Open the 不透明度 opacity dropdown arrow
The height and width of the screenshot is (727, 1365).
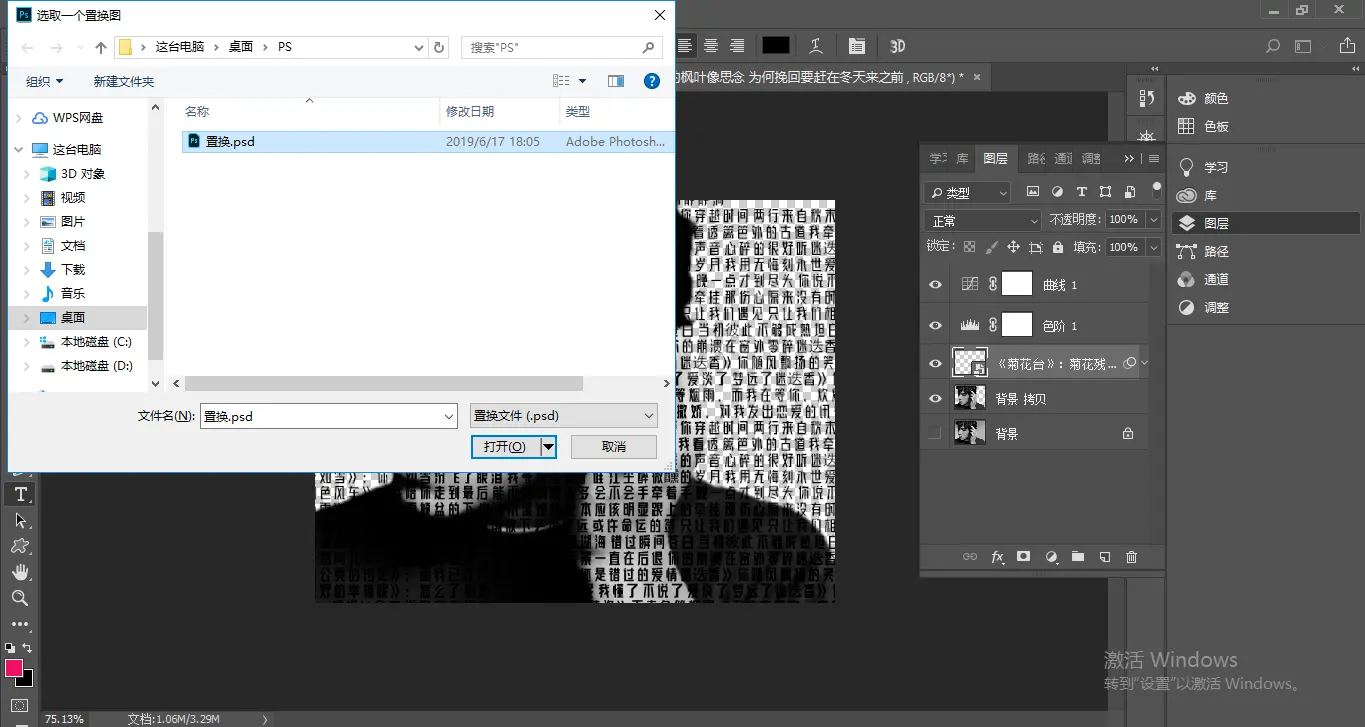1154,220
